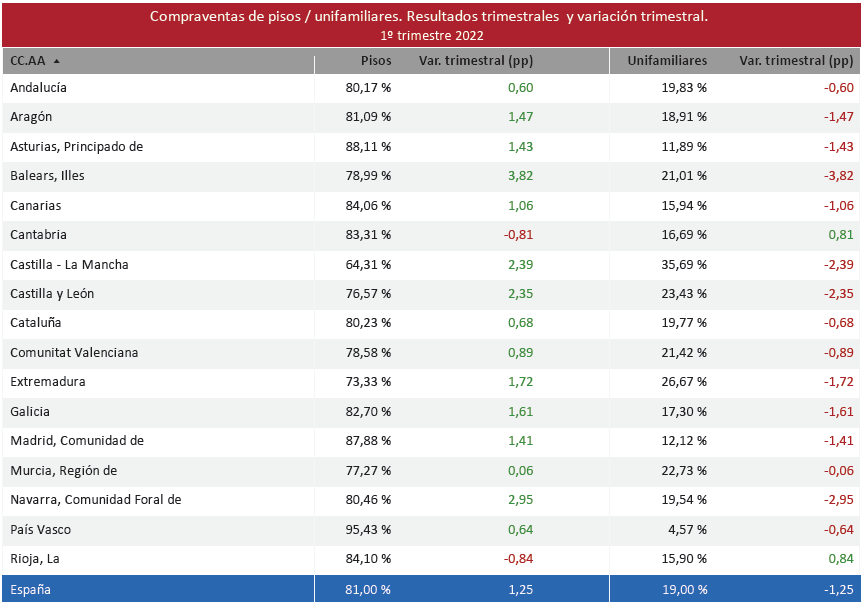Click the Madrid, Comunidad de row

[77, 441]
